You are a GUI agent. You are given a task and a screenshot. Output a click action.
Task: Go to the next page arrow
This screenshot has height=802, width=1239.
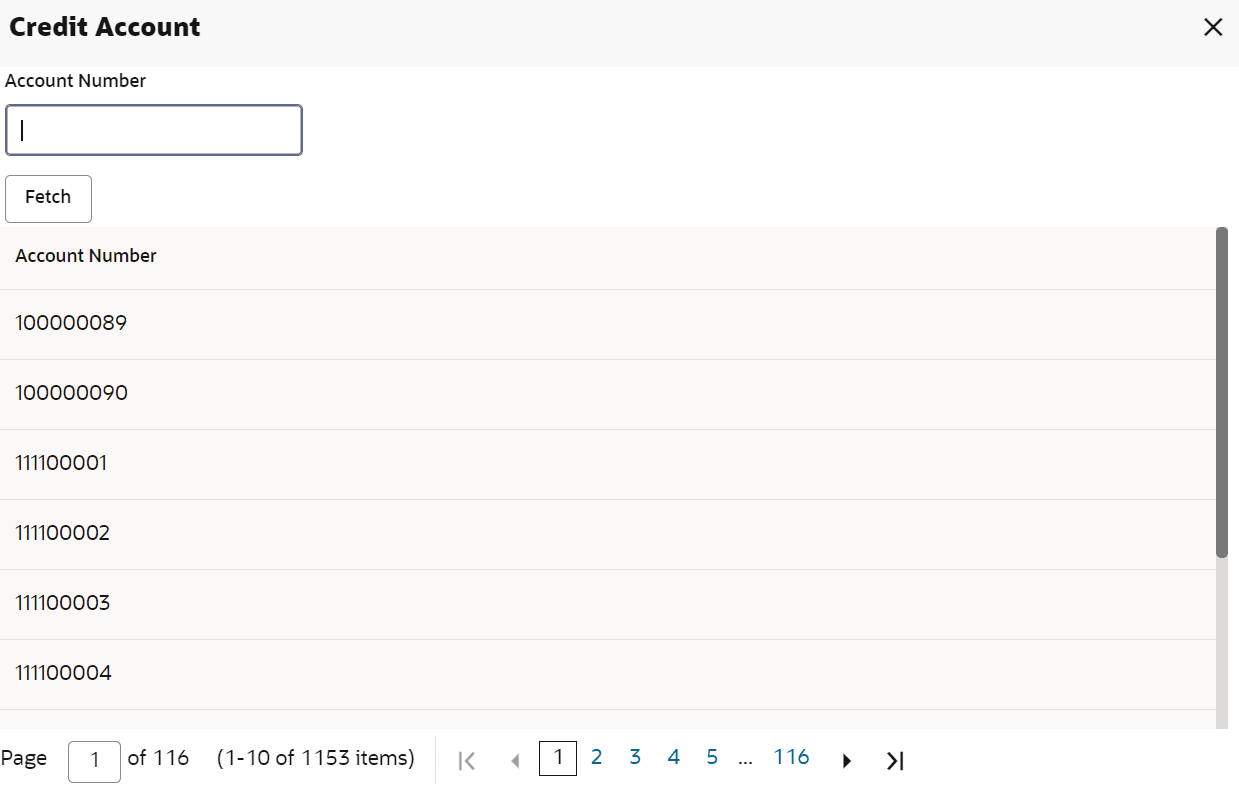[x=847, y=761]
